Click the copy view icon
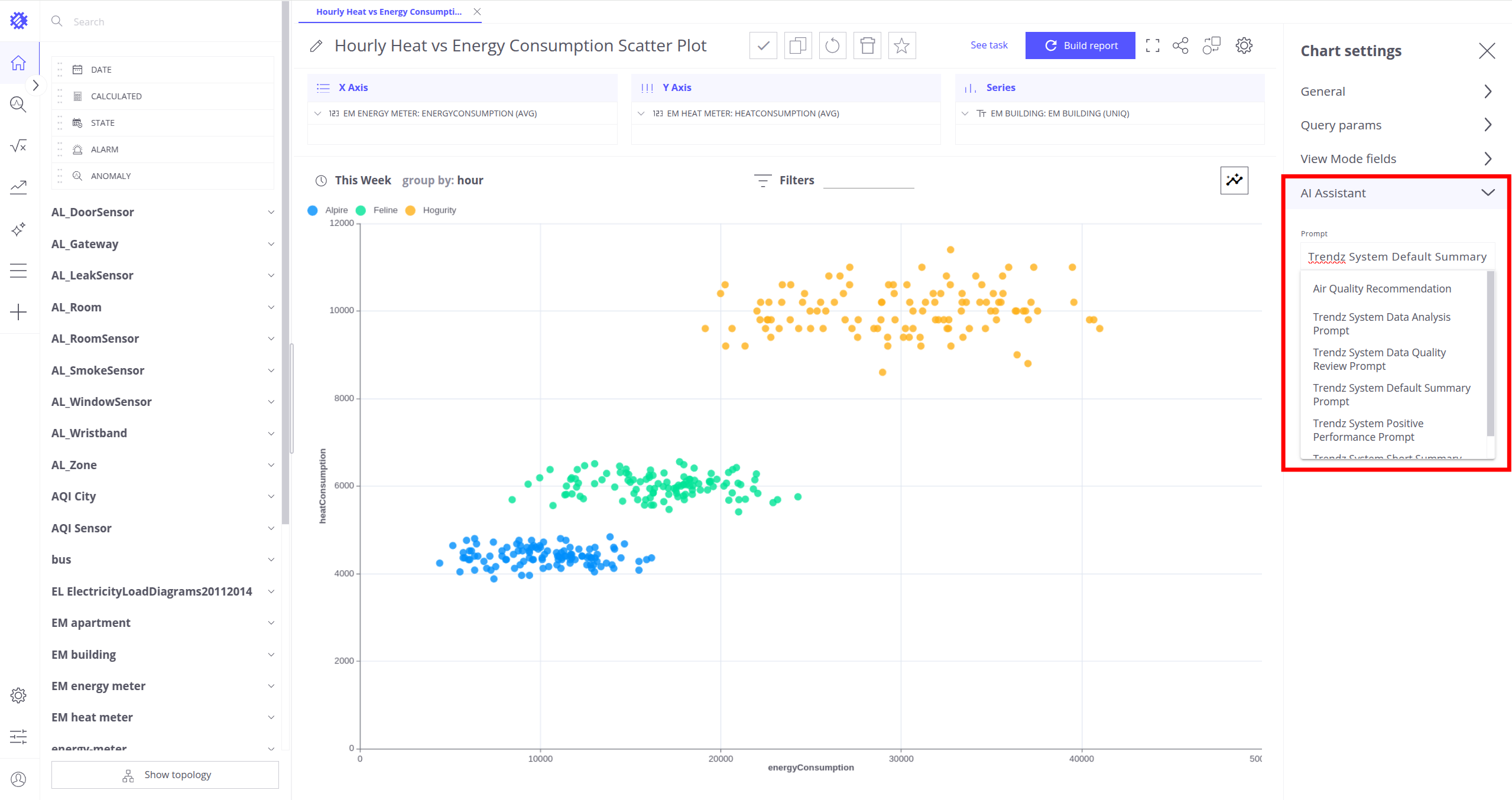This screenshot has width=1512, height=800. (x=797, y=45)
